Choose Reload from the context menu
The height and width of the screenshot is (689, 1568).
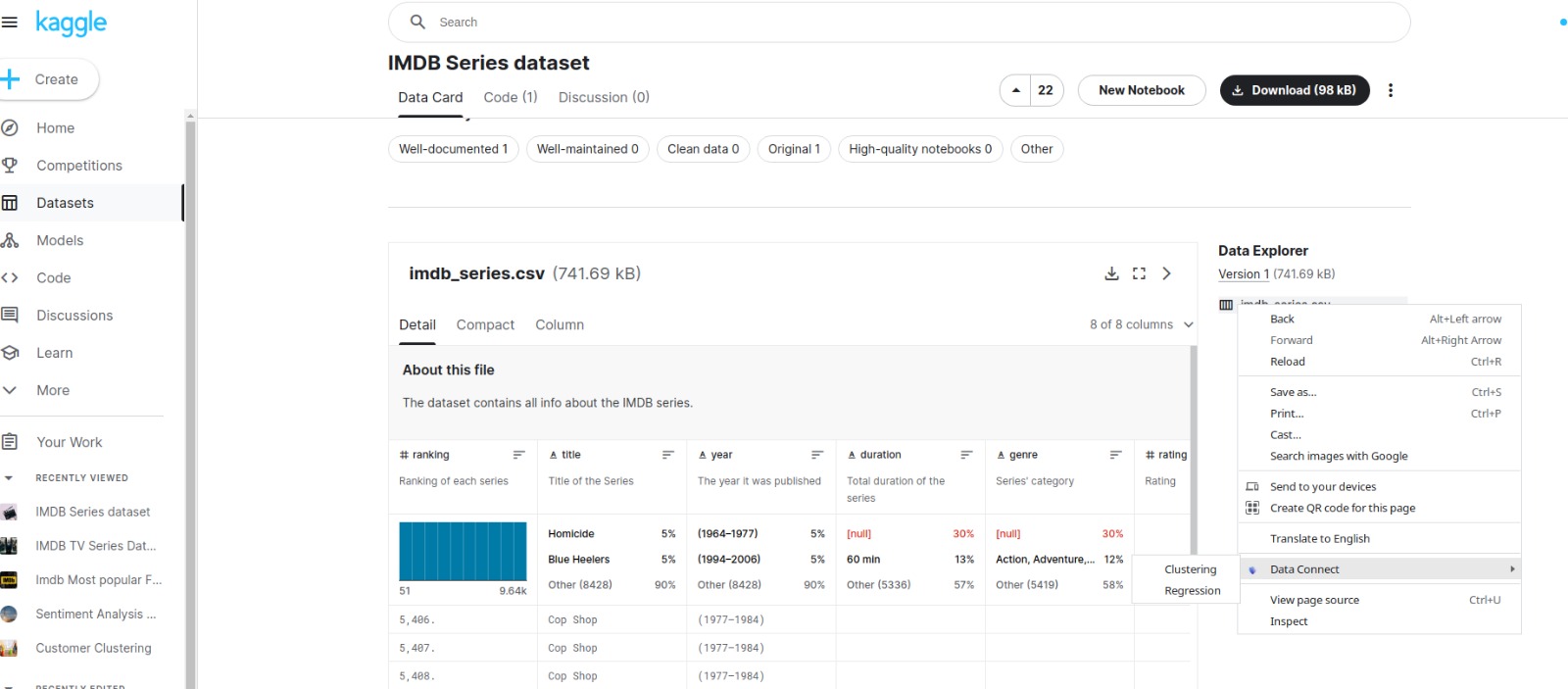coord(1380,362)
